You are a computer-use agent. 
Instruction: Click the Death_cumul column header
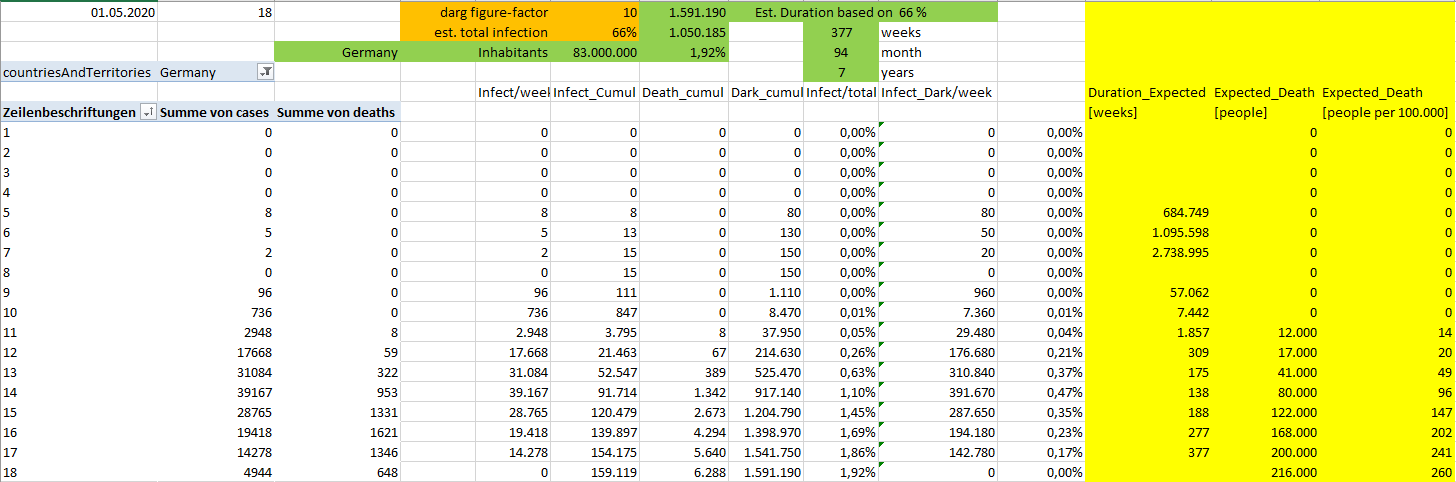click(684, 92)
